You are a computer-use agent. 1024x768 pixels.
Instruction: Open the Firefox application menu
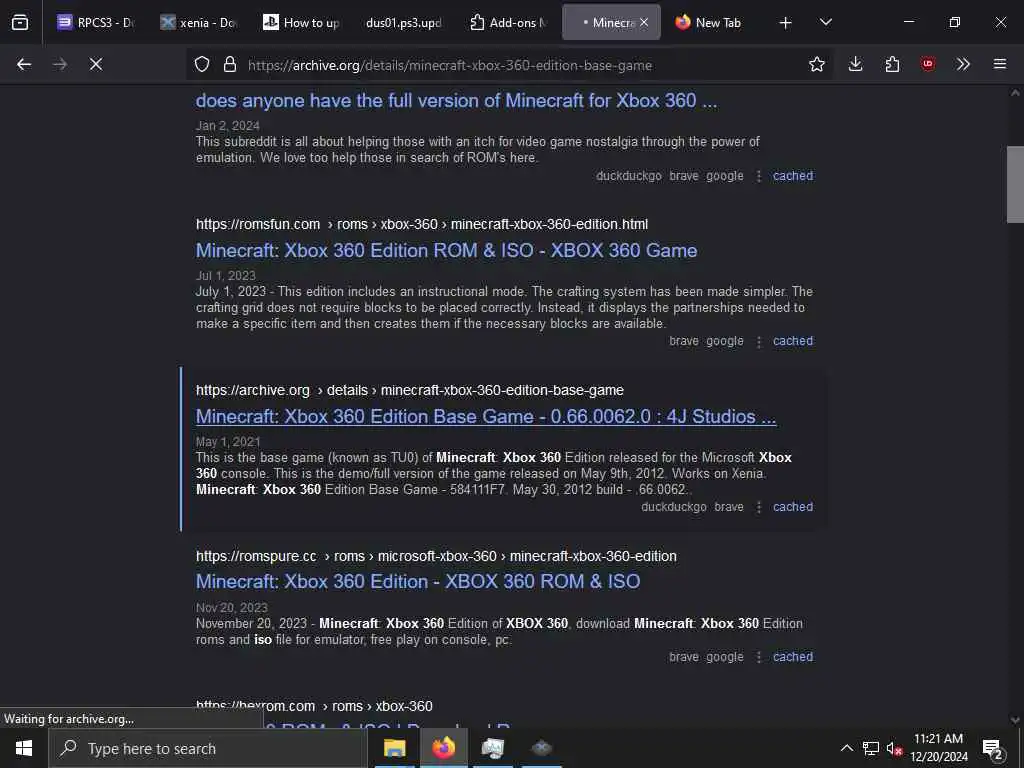pos(1000,64)
